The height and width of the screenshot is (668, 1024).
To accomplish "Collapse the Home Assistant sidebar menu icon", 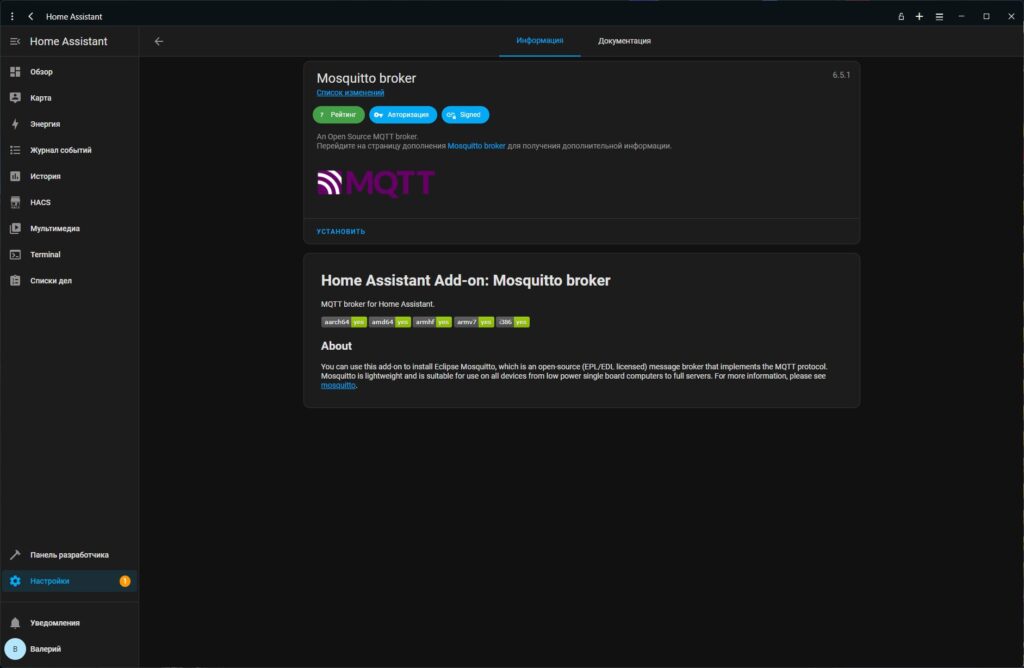I will coord(15,42).
